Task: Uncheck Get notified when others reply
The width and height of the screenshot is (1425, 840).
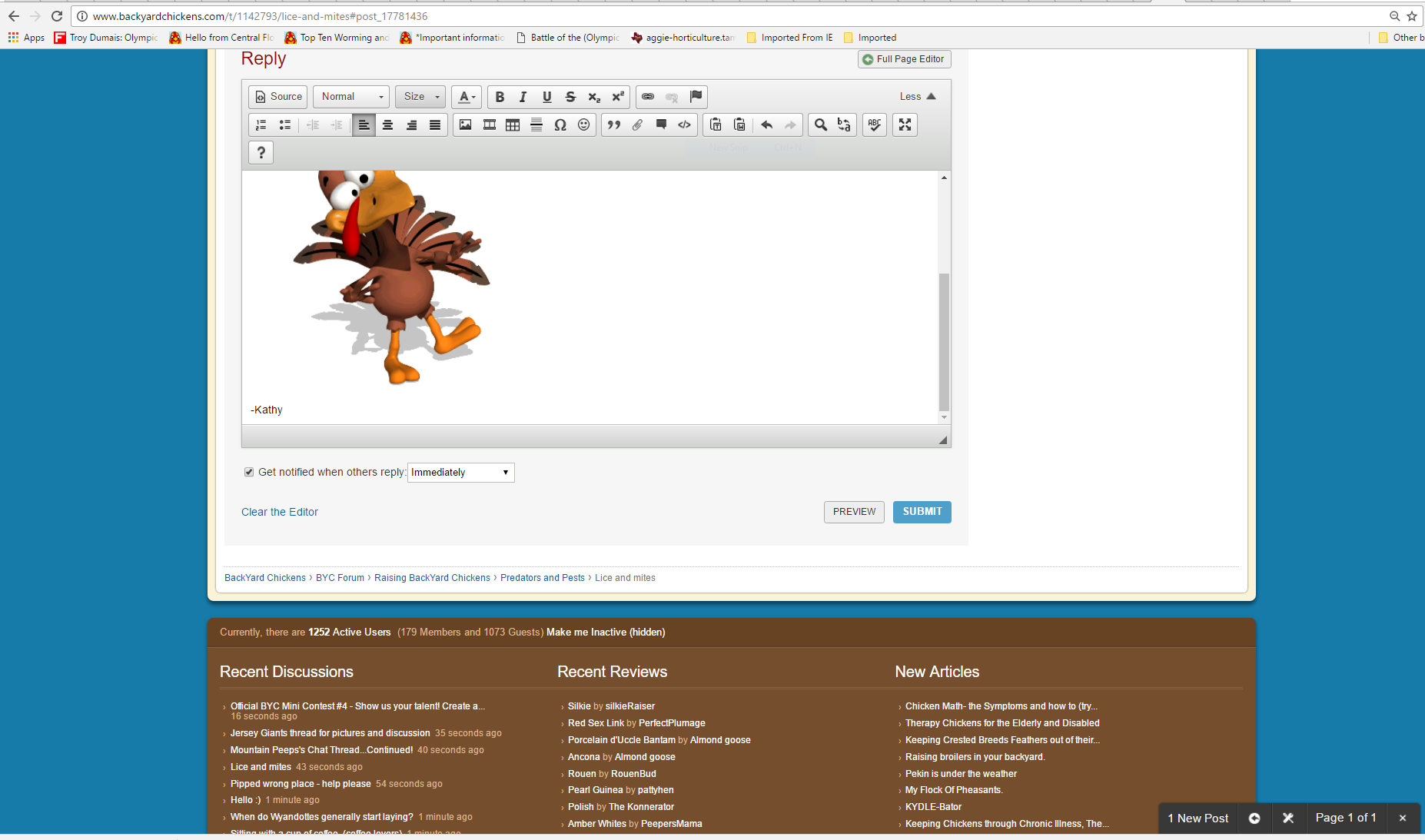Action: click(x=249, y=472)
